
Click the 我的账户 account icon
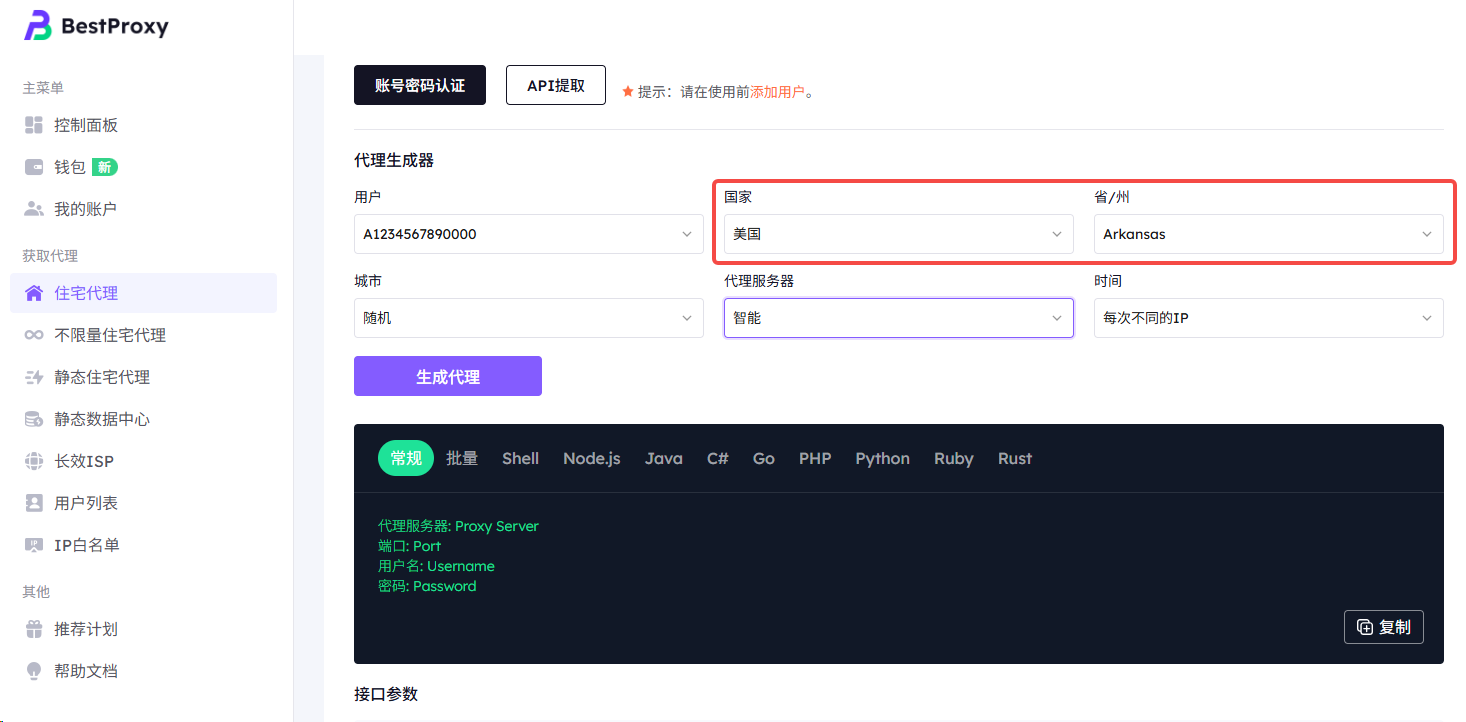pos(34,209)
